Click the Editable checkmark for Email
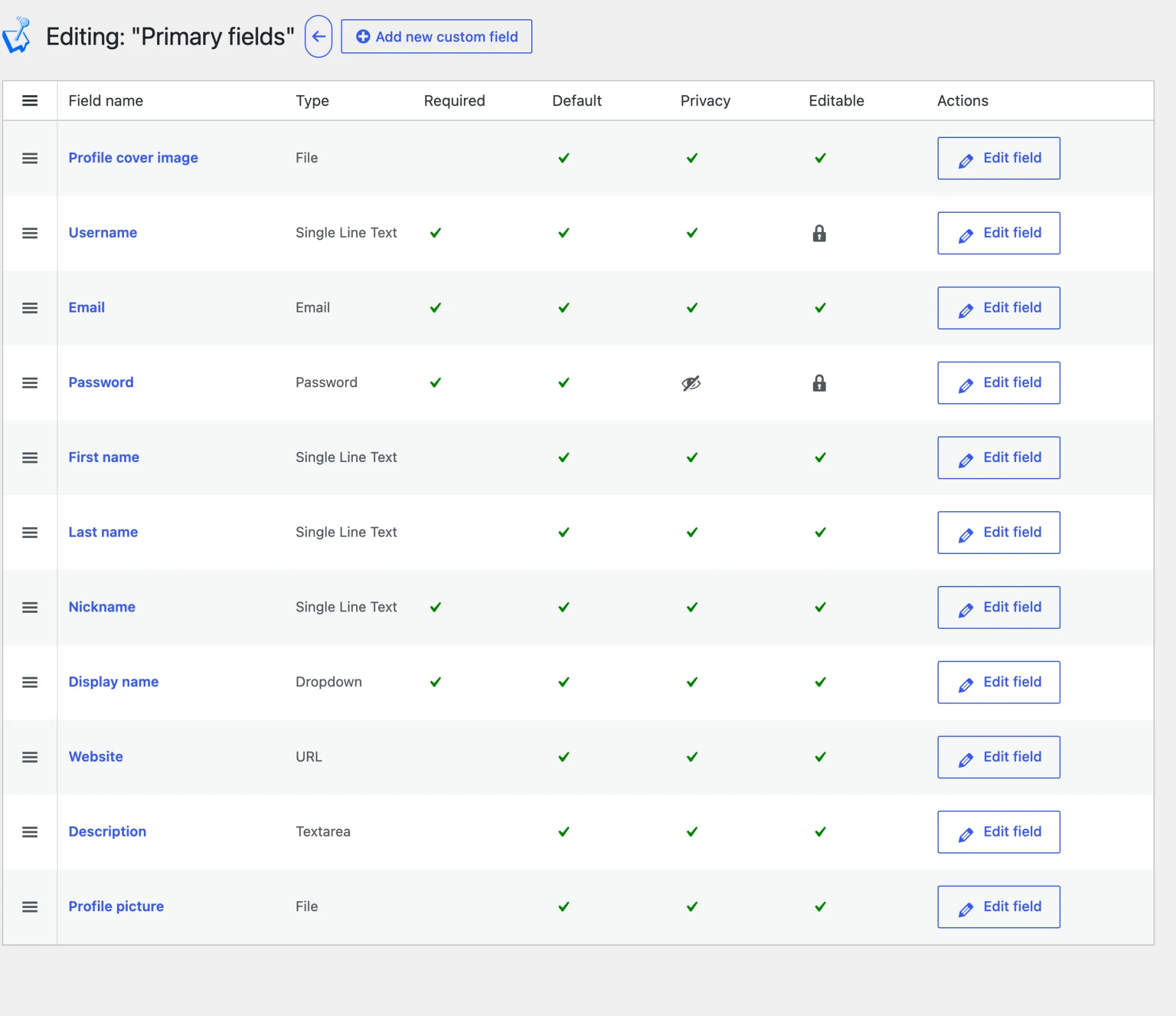The height and width of the screenshot is (1016, 1176). (x=821, y=308)
